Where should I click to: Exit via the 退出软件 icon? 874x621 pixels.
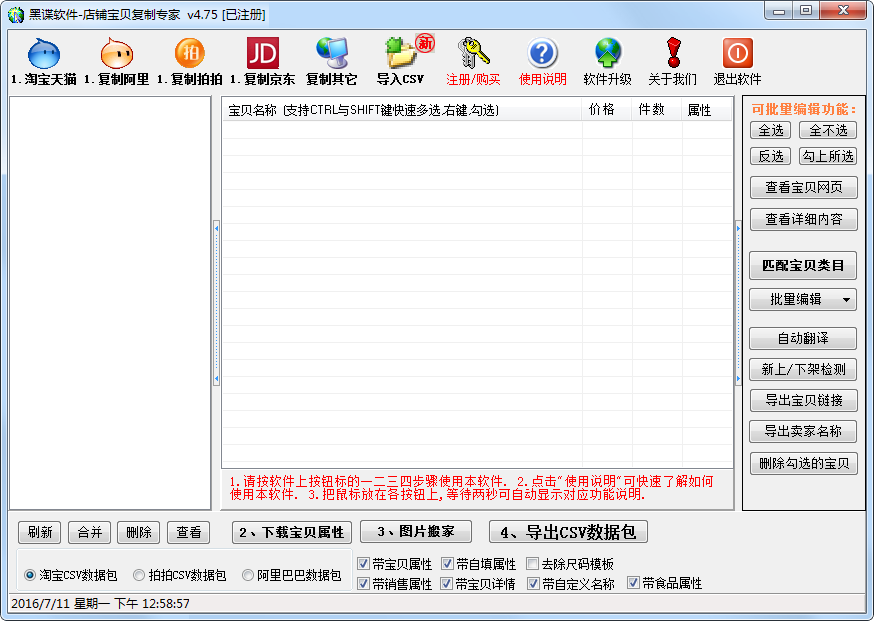tap(737, 53)
